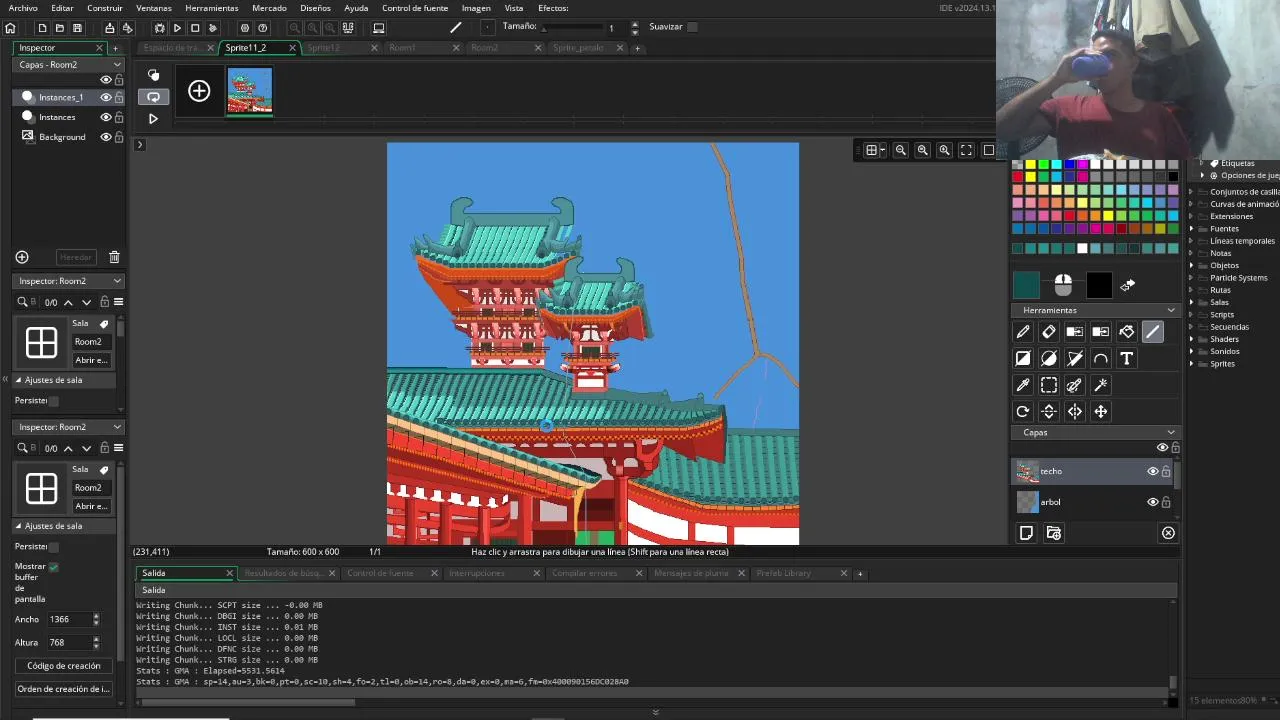This screenshot has height=720, width=1280.
Task: Open the Archivo menu
Action: click(23, 8)
